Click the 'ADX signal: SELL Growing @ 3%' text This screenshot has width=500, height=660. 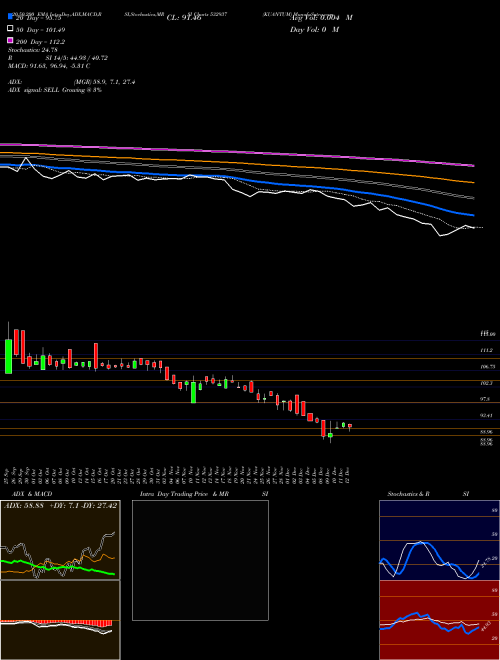point(55,90)
